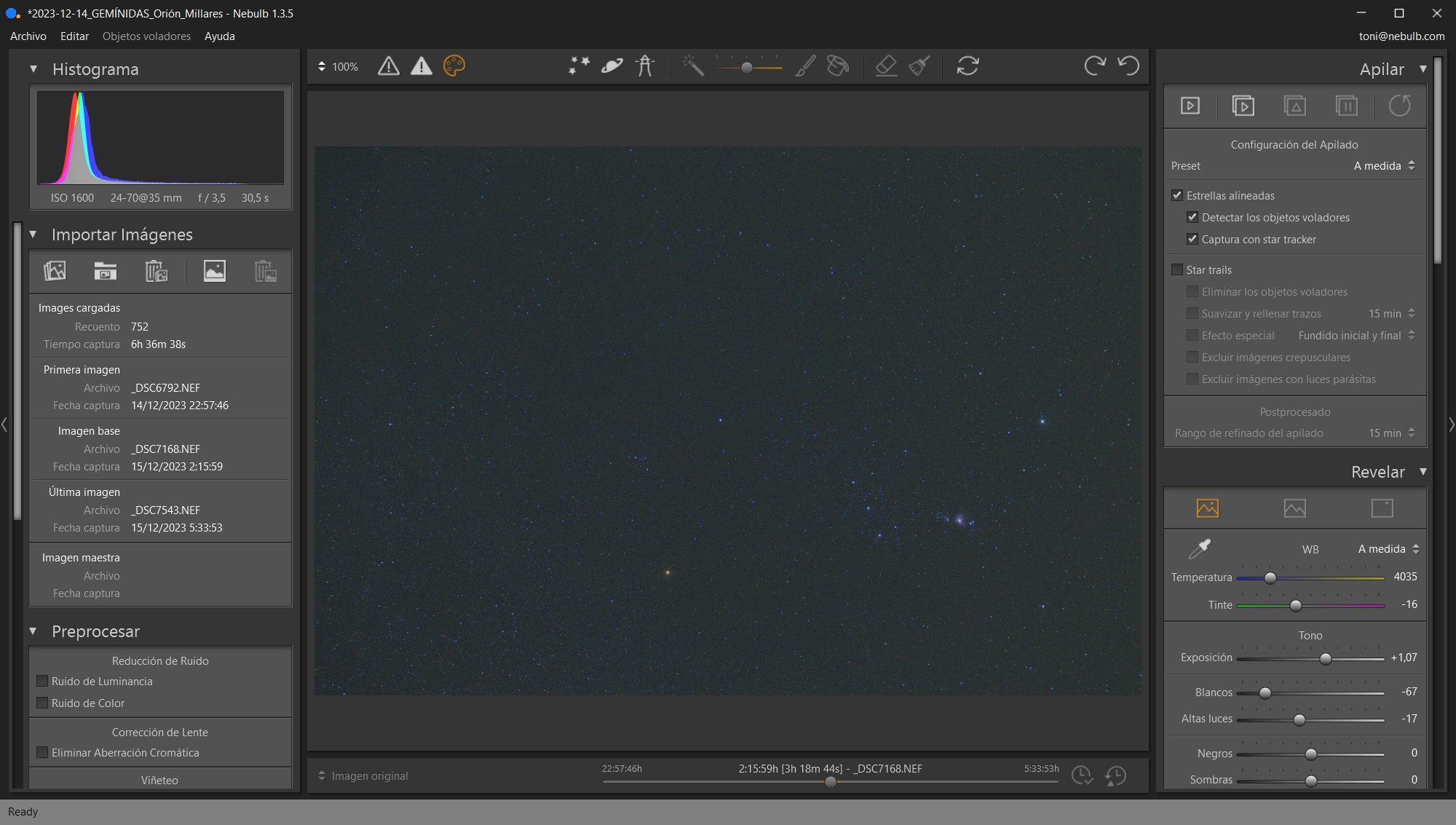Select the middle image icon in Revelar
Screen dimensions: 1456x825
click(x=1295, y=508)
